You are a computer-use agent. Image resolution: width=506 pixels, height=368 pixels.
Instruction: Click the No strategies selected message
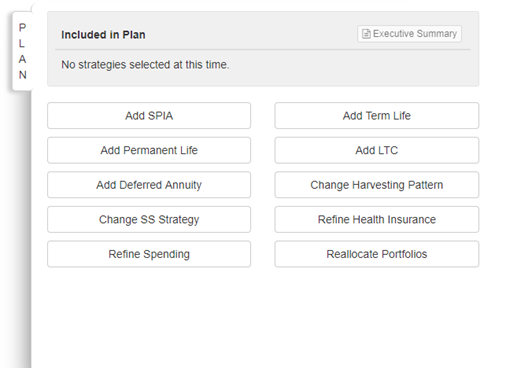coord(145,65)
